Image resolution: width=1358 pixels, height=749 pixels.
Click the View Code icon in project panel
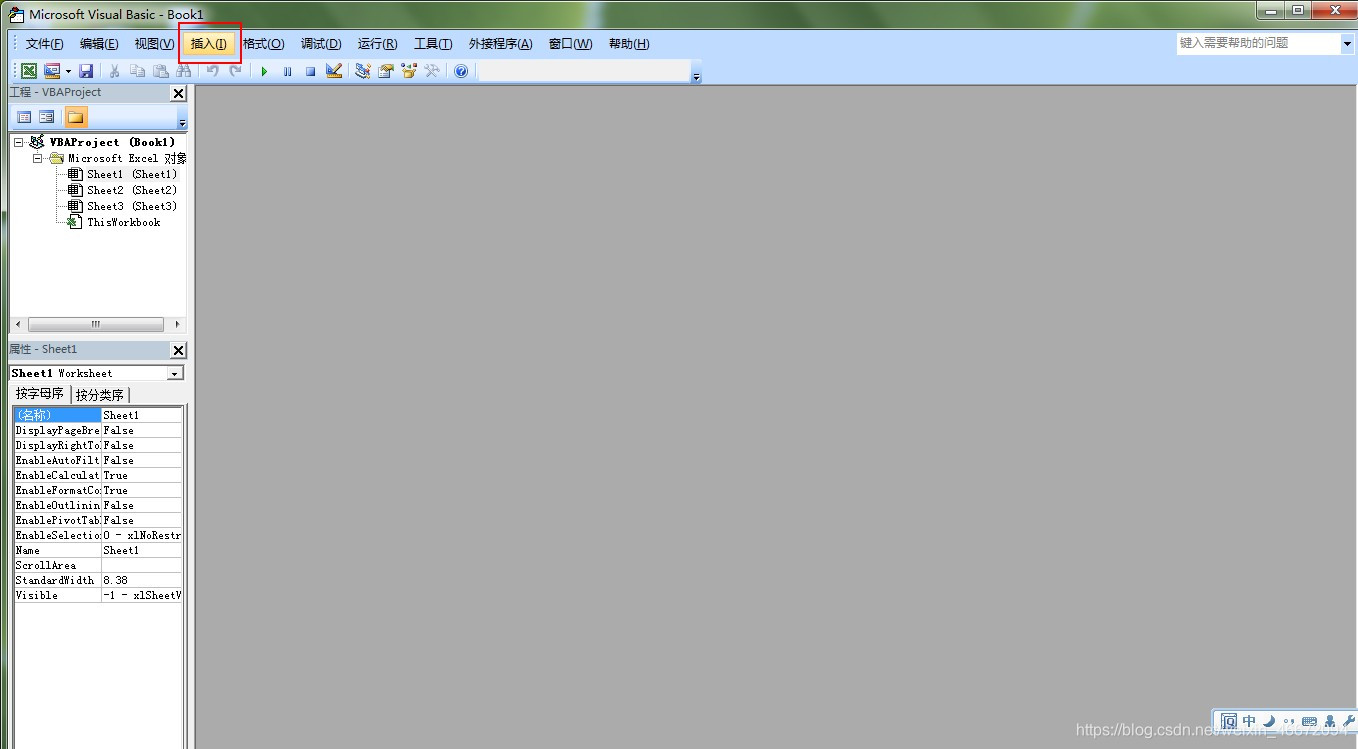(24, 117)
